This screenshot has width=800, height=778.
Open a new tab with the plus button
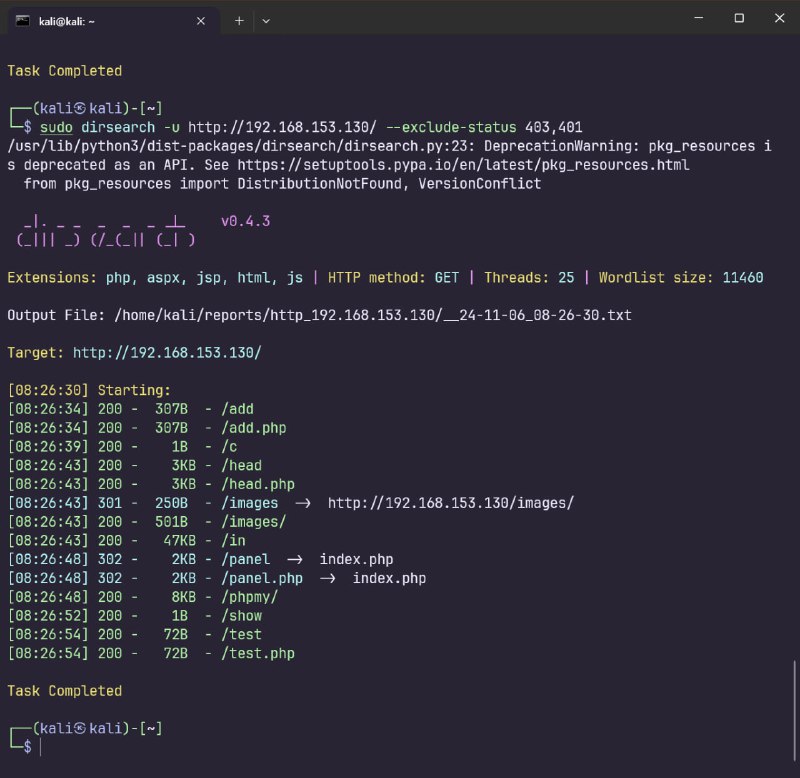(239, 19)
